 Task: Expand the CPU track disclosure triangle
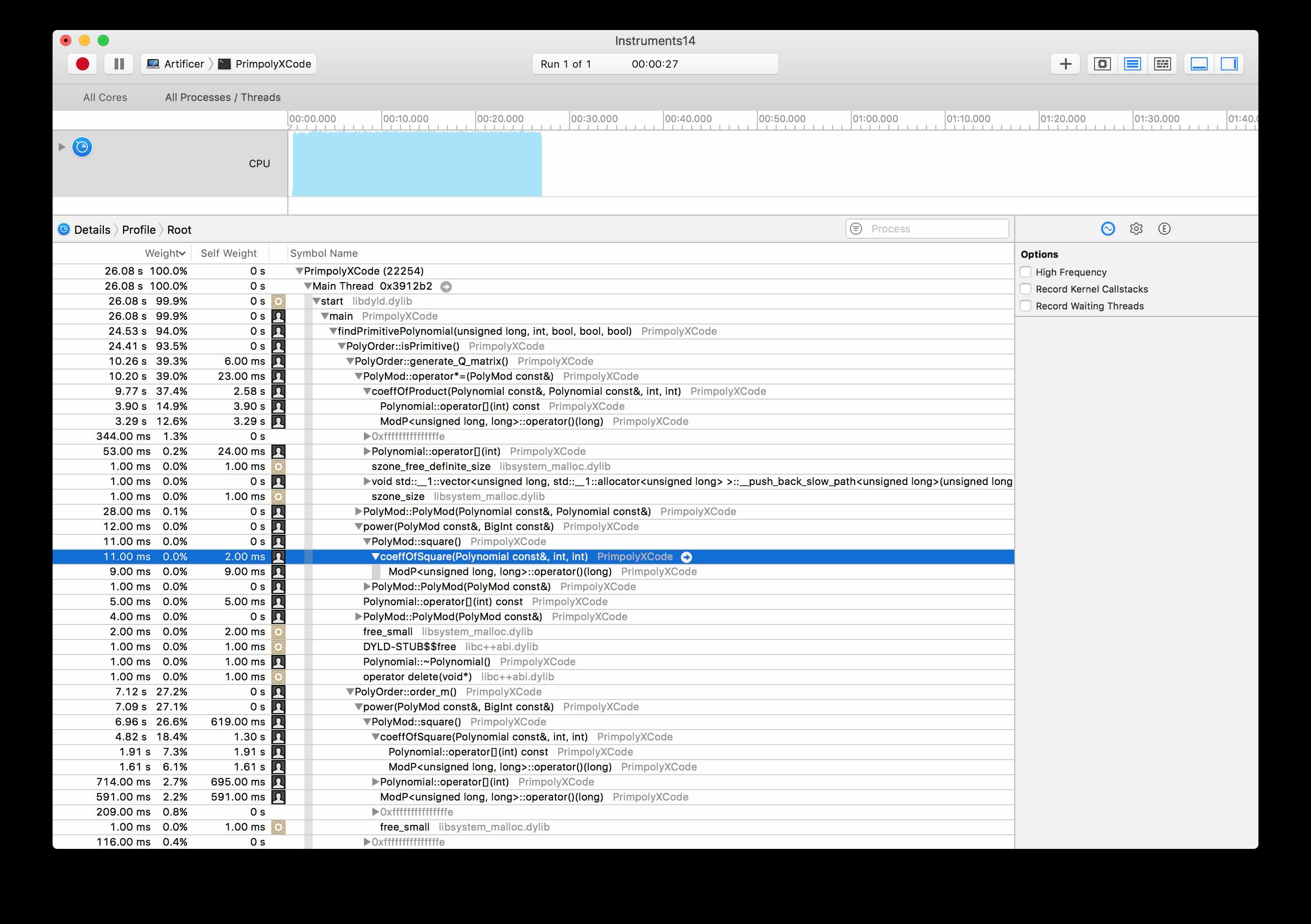[62, 147]
